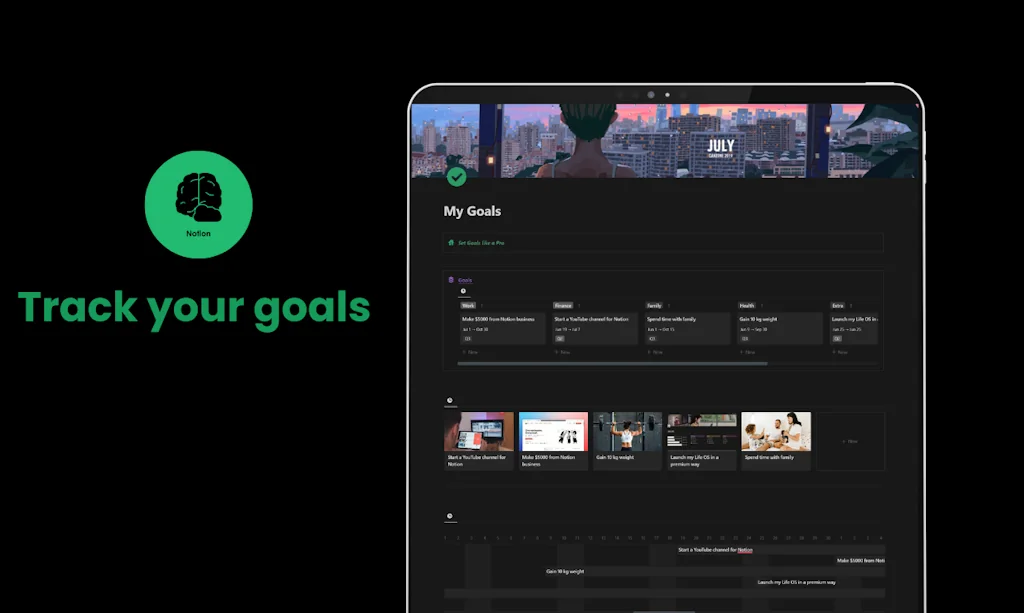Select the timeline view tab icon

click(x=449, y=516)
